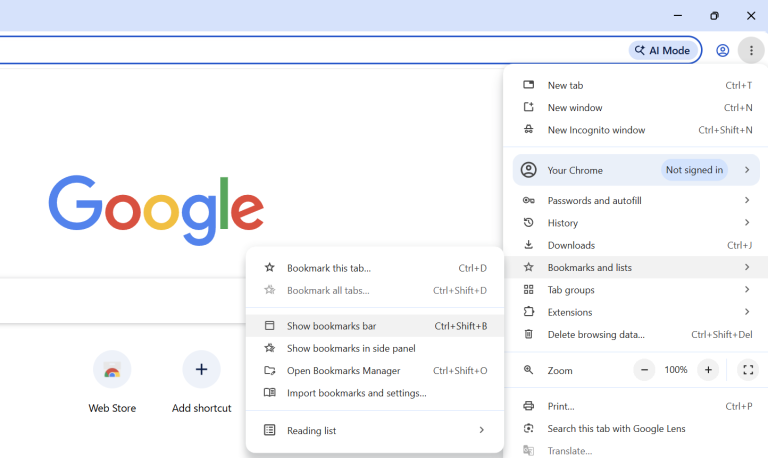The image size is (768, 458).
Task: Click the Print menu entry label
Action: [x=561, y=406]
